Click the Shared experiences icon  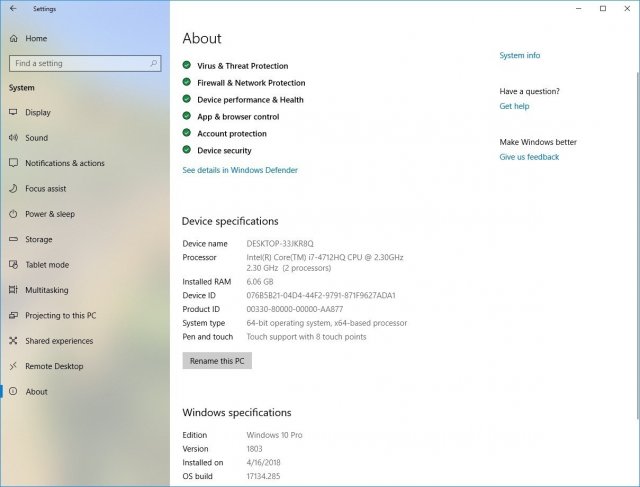coord(13,340)
